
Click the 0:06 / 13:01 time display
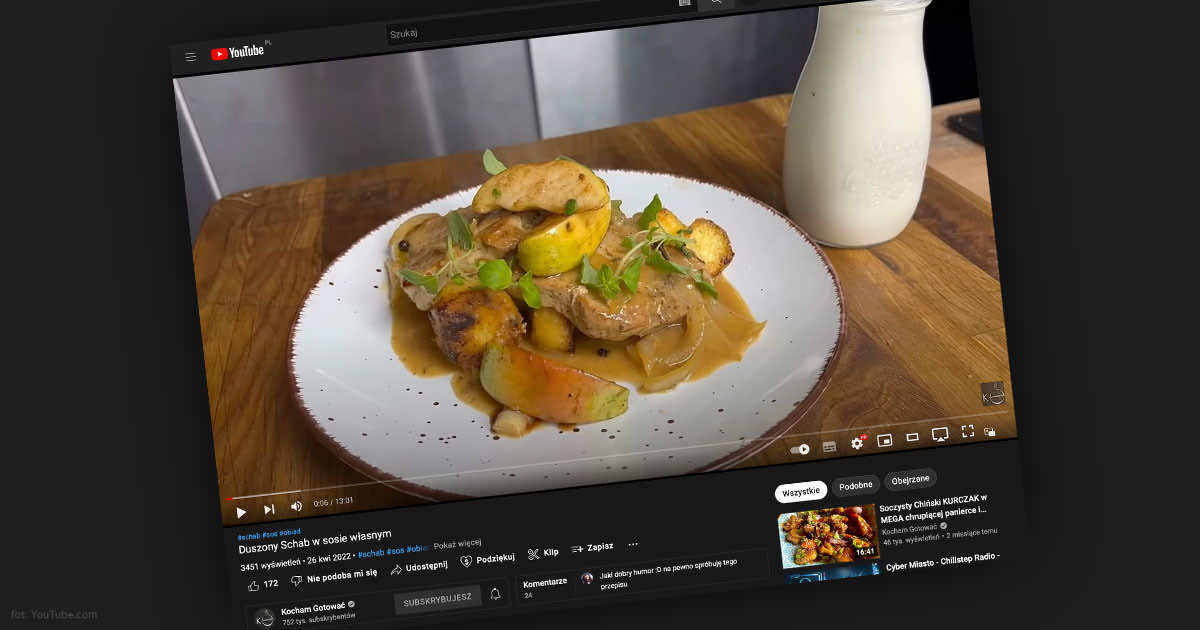pos(333,502)
